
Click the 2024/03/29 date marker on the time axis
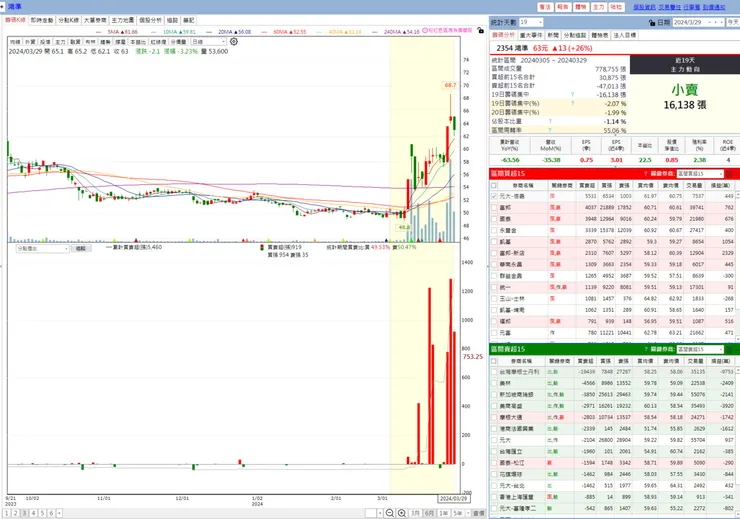click(453, 498)
